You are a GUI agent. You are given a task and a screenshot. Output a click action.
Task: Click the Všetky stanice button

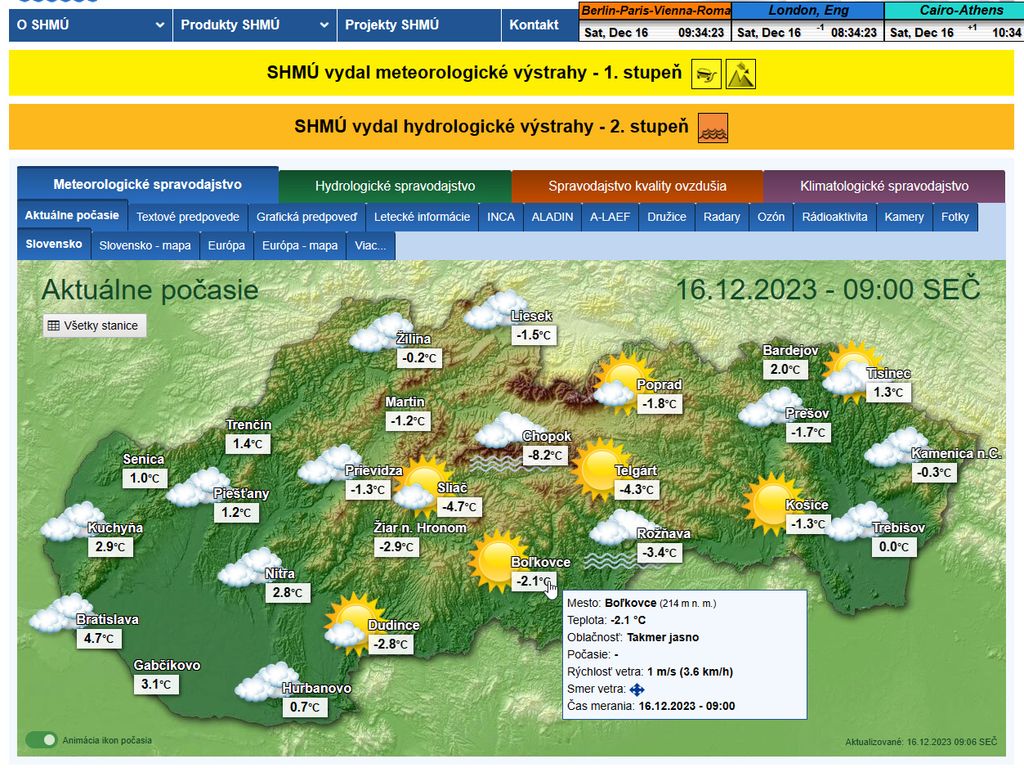95,326
